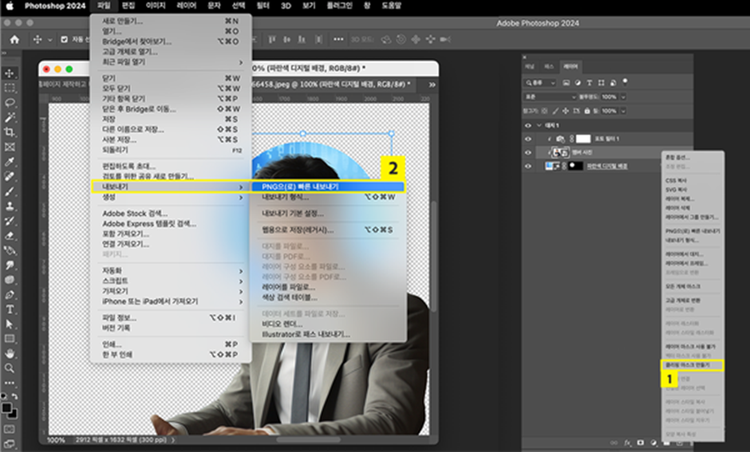Image resolution: width=750 pixels, height=452 pixels.
Task: Select the Move tool in the toolbox
Action: click(10, 73)
